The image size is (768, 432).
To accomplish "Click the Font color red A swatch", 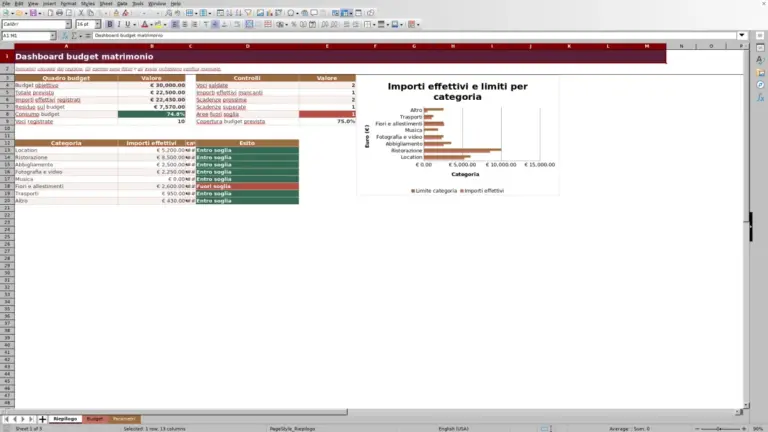I will 144,24.
